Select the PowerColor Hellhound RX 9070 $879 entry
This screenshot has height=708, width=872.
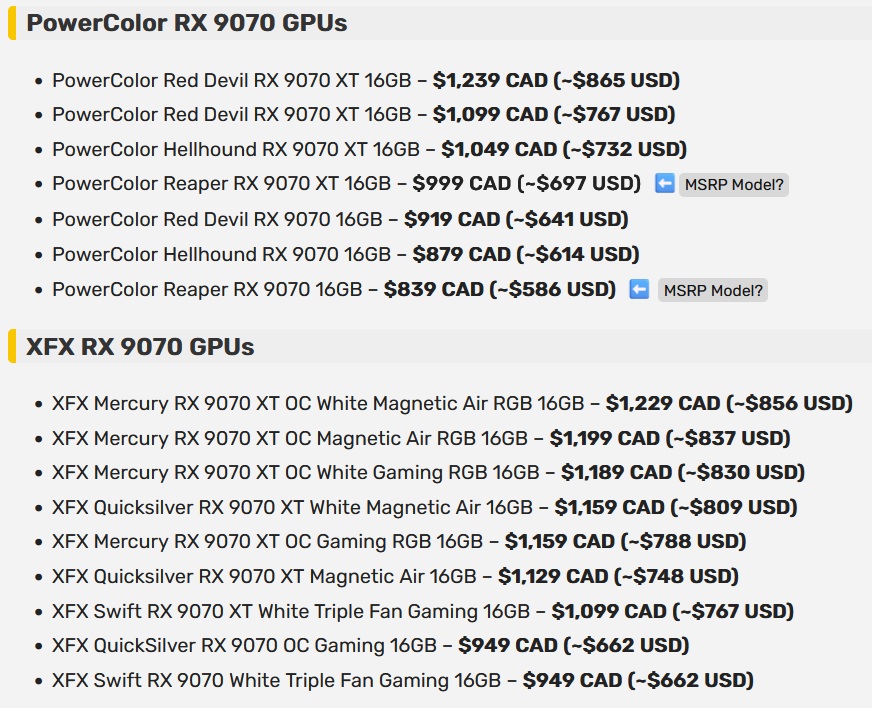pos(346,254)
